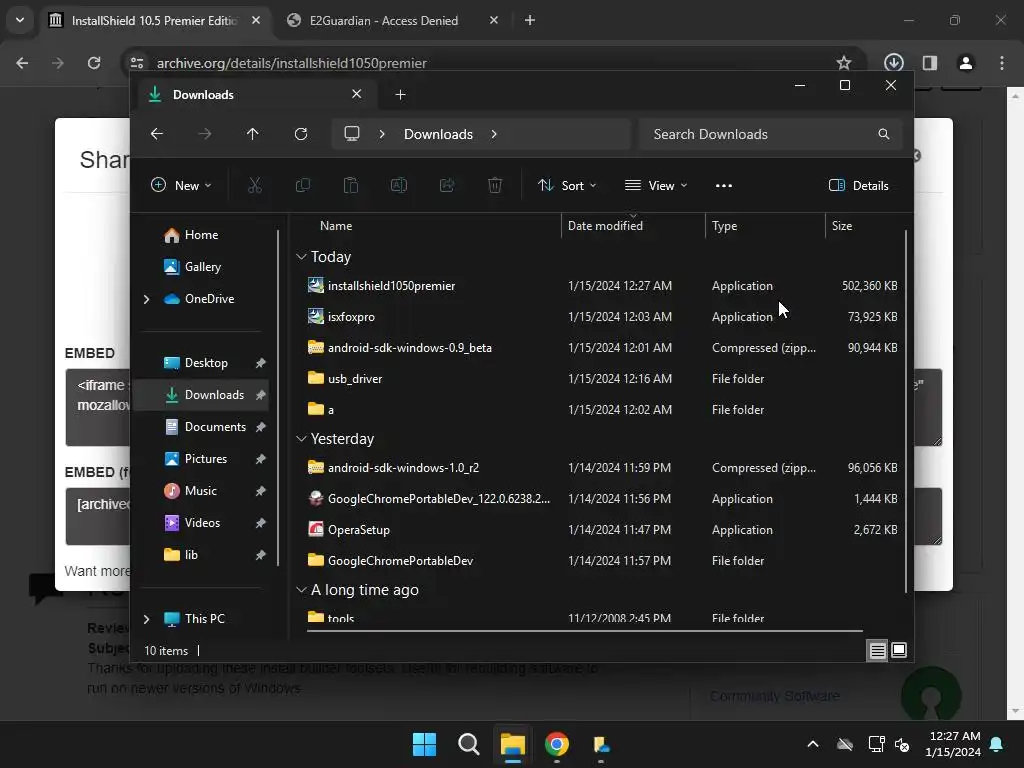
Task: Open Windows taskbar search
Action: 469,744
